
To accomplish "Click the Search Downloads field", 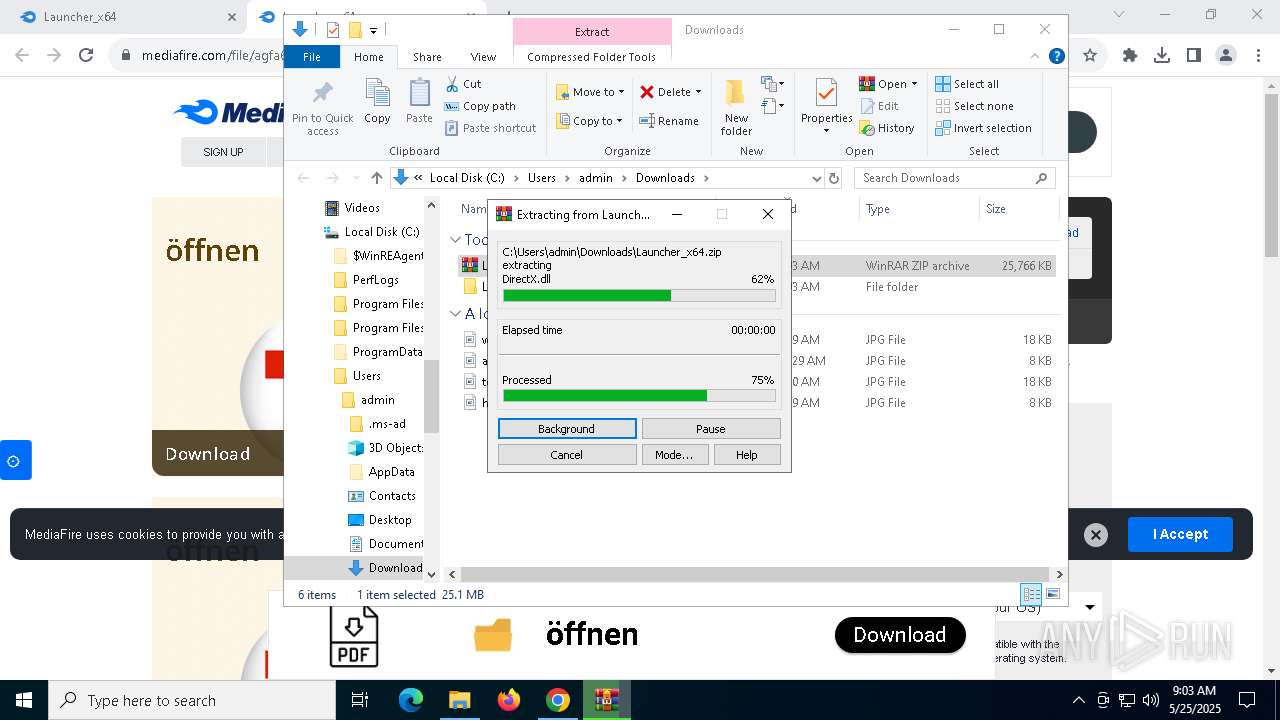I will pyautogui.click(x=955, y=178).
